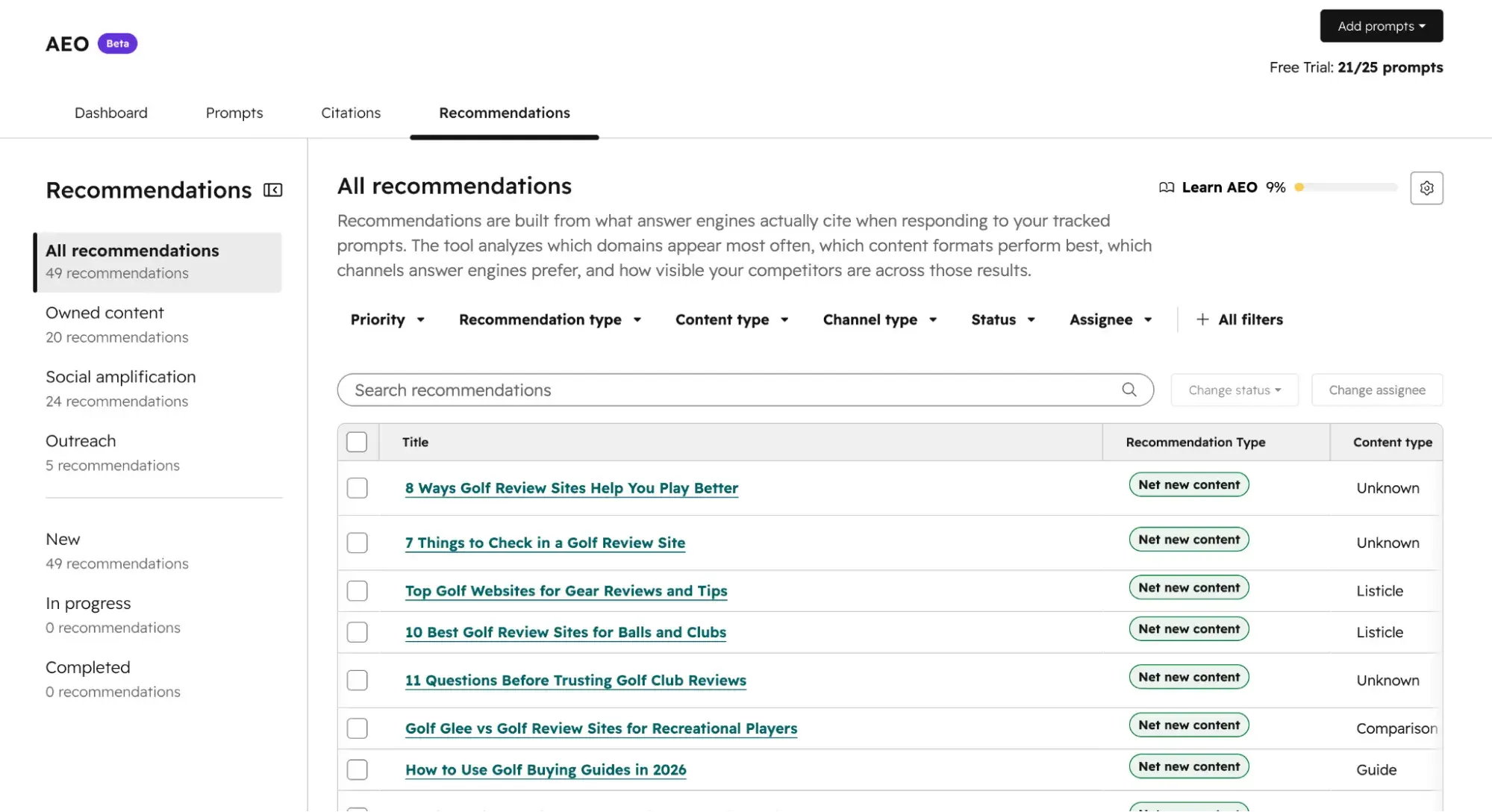Open the Citations tab
Screen dimensions: 1492x812
click(x=351, y=113)
